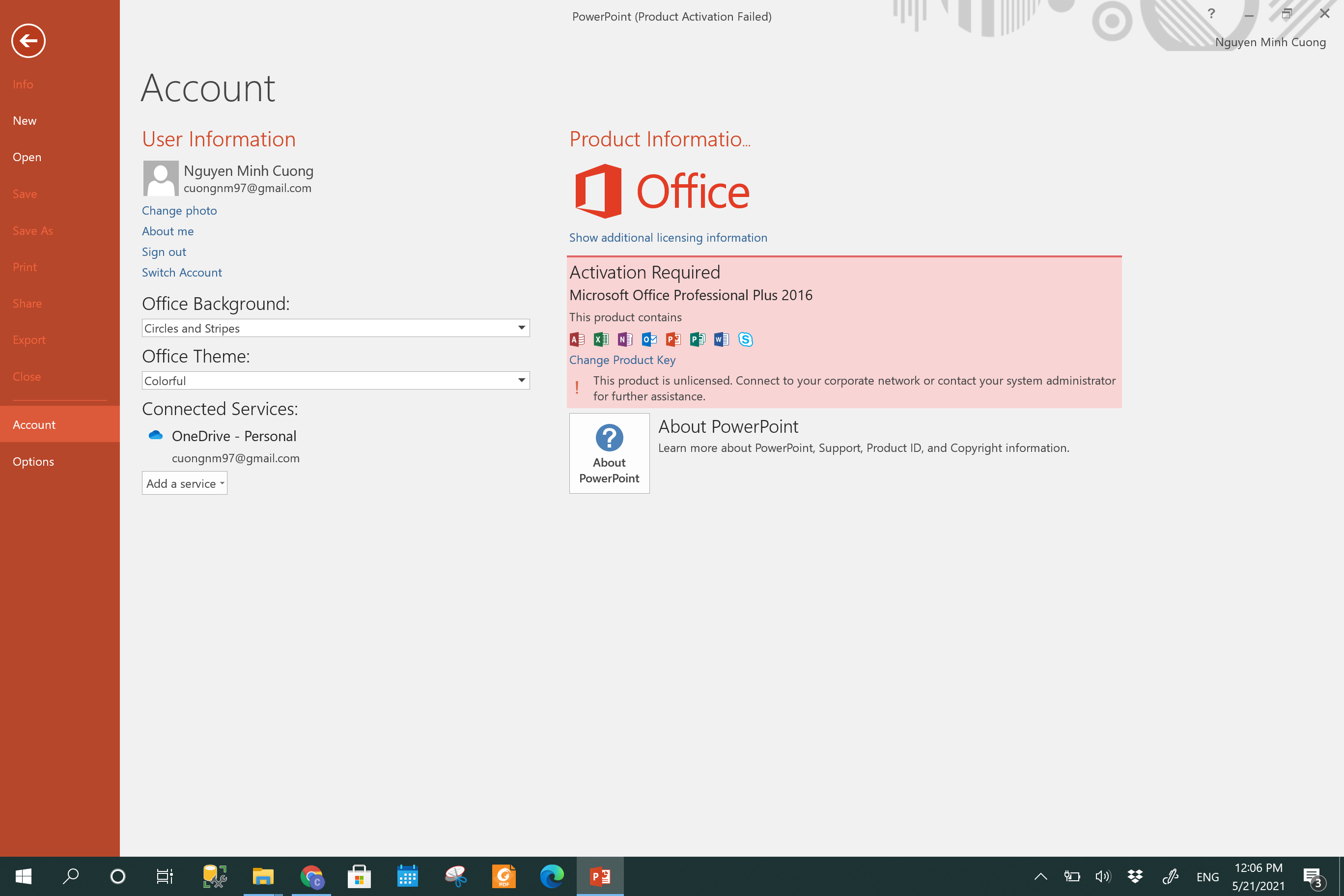Click the taskbar clock and date
The width and height of the screenshot is (1344, 896).
(1259, 876)
